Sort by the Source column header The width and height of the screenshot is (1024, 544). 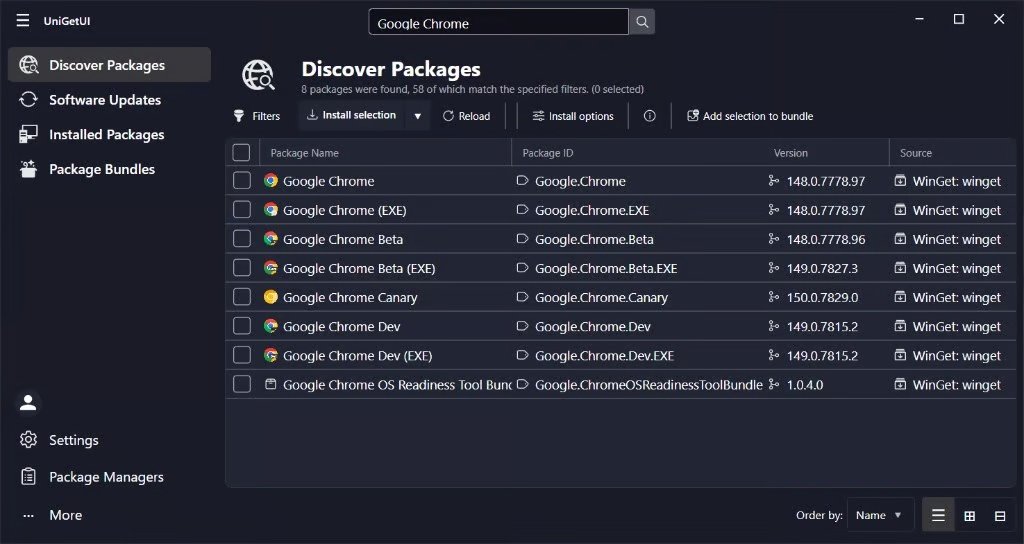(x=916, y=153)
